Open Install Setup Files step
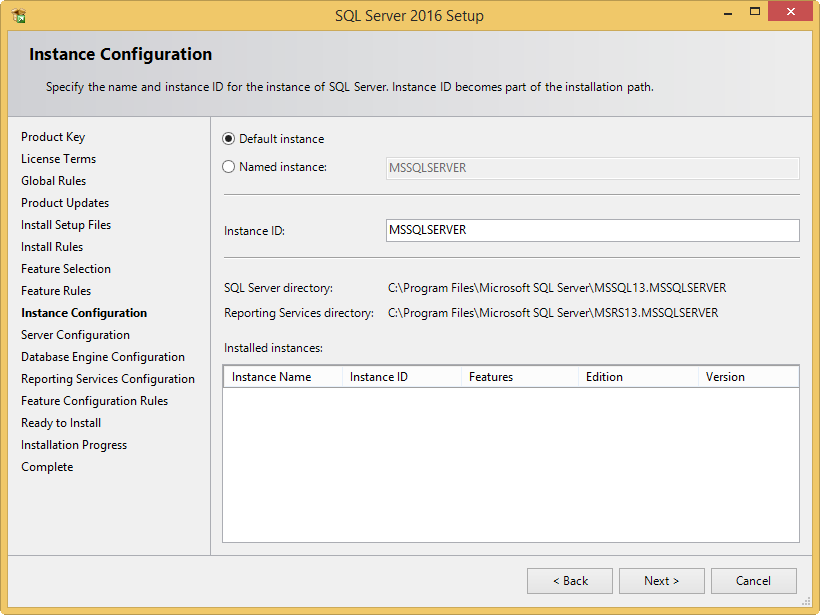820x615 pixels. [66, 225]
